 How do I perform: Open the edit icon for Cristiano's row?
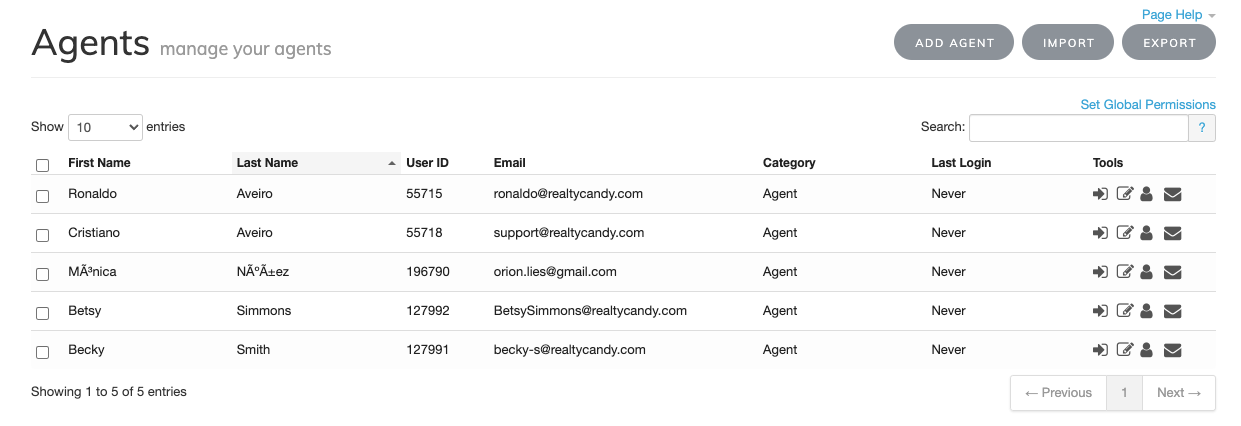1124,233
